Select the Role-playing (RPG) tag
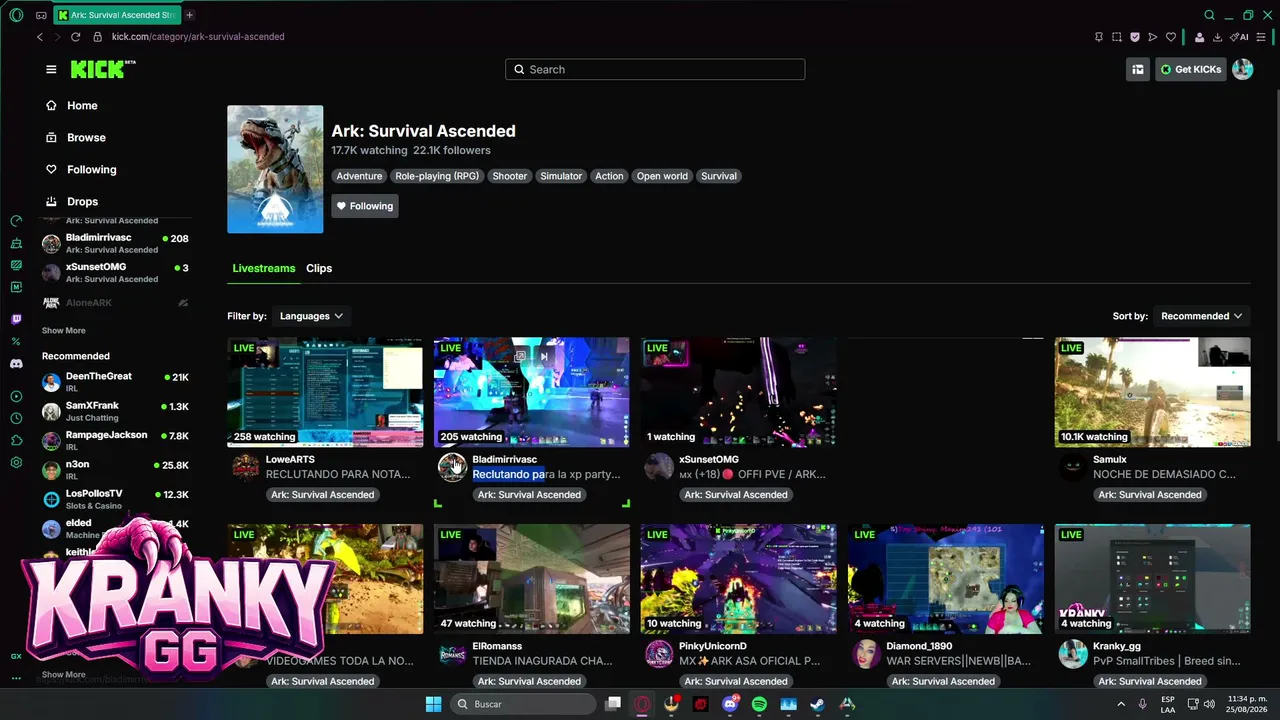The image size is (1280, 720). 437,176
